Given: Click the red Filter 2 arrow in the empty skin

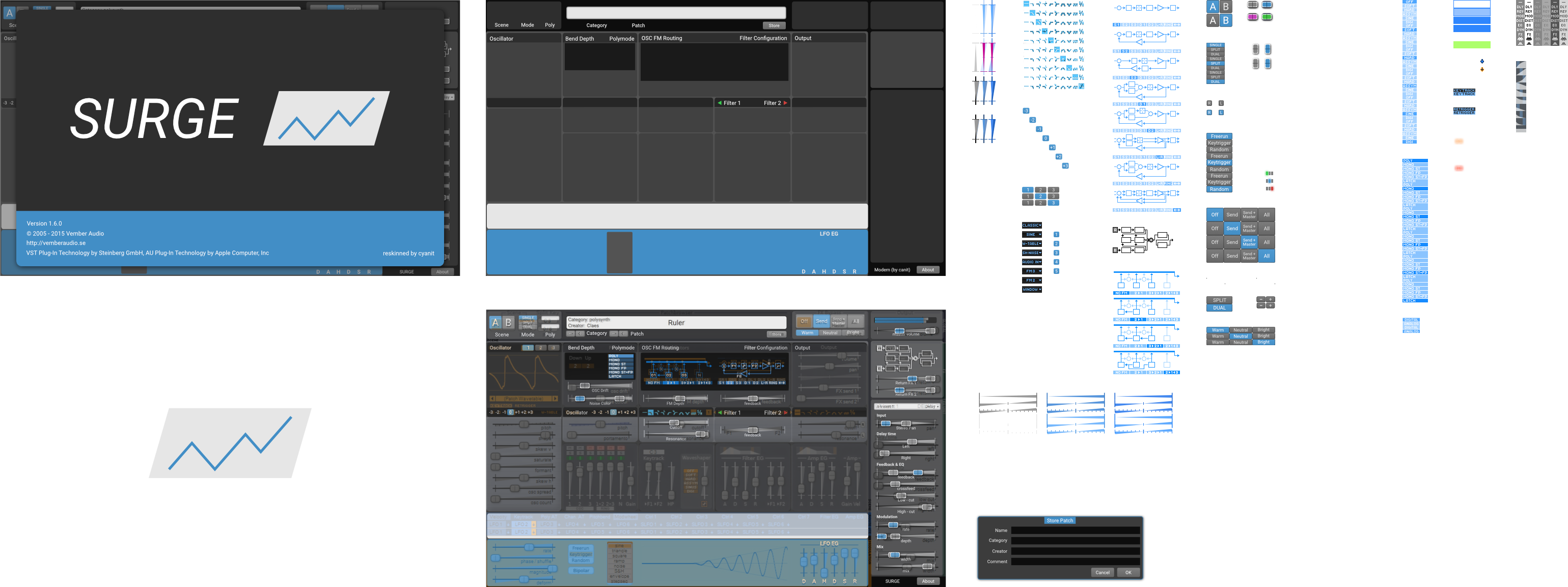Looking at the screenshot, I should (785, 103).
